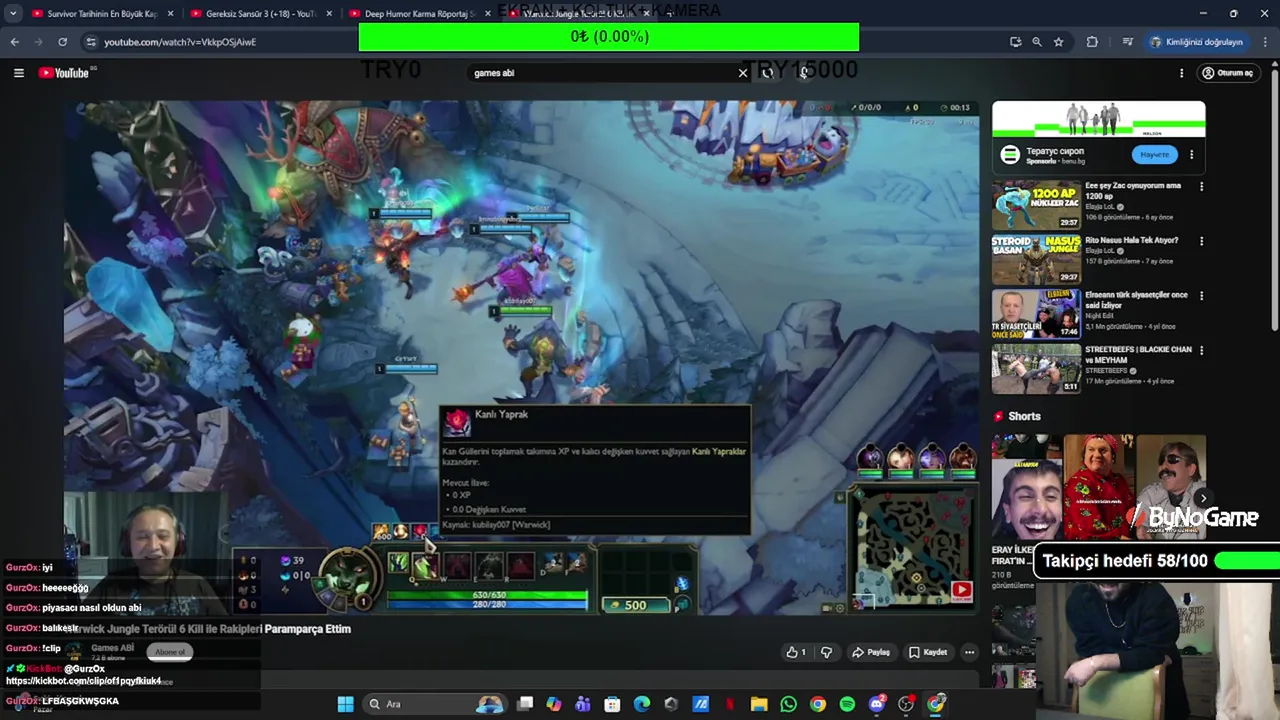Viewport: 1280px width, 720px height.
Task: Advance the Shorts shelf with next arrow
Action: click(x=1203, y=498)
